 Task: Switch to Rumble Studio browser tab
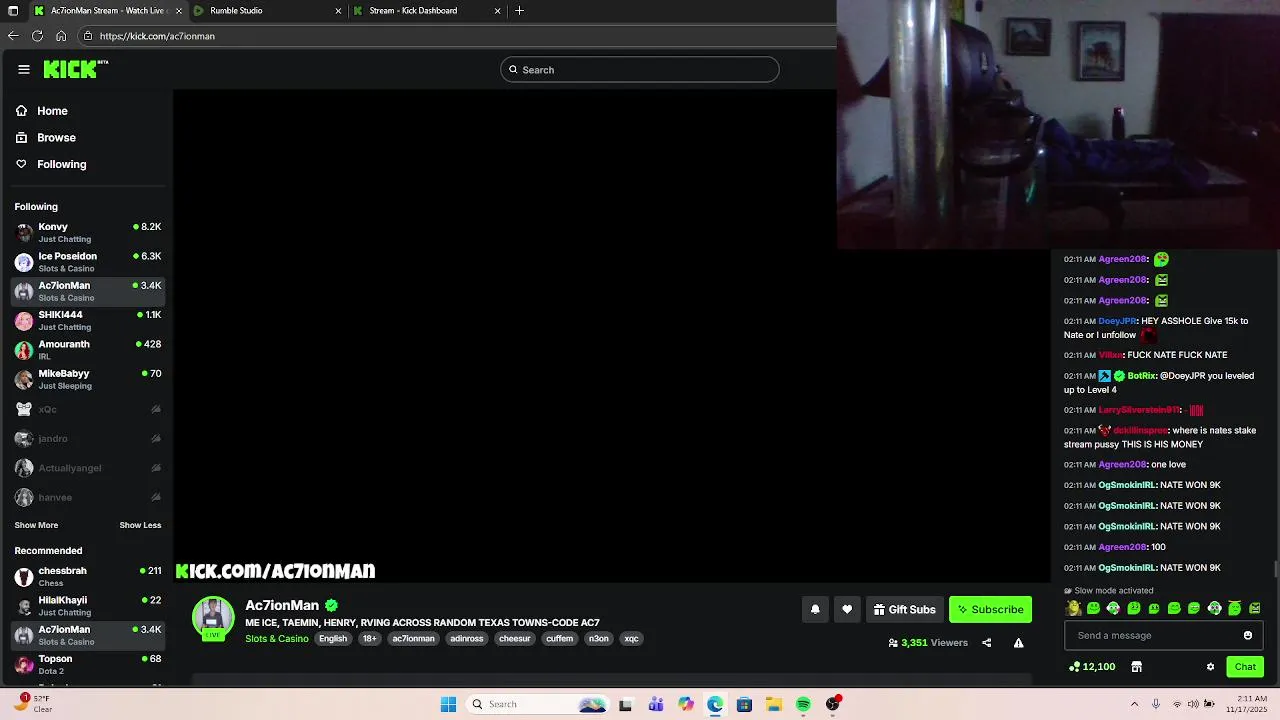[x=265, y=11]
